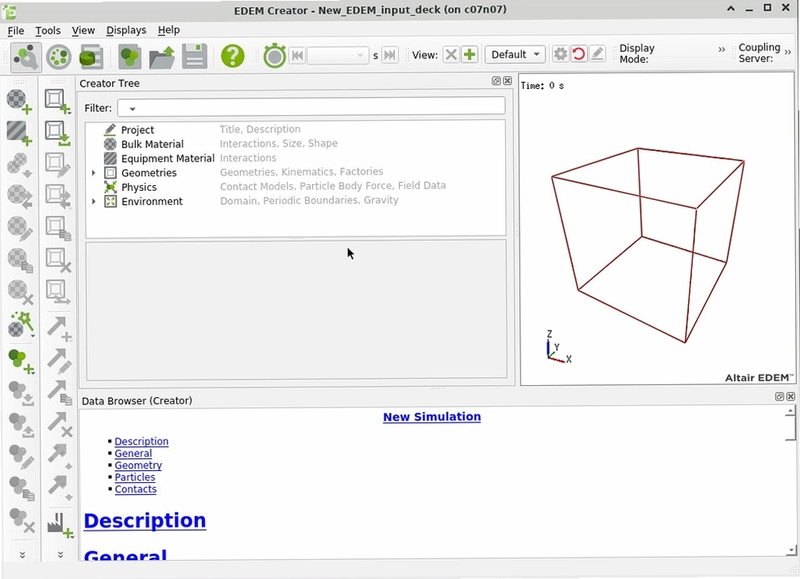Remove current view with X button
Image resolution: width=800 pixels, height=579 pixels.
(451, 55)
